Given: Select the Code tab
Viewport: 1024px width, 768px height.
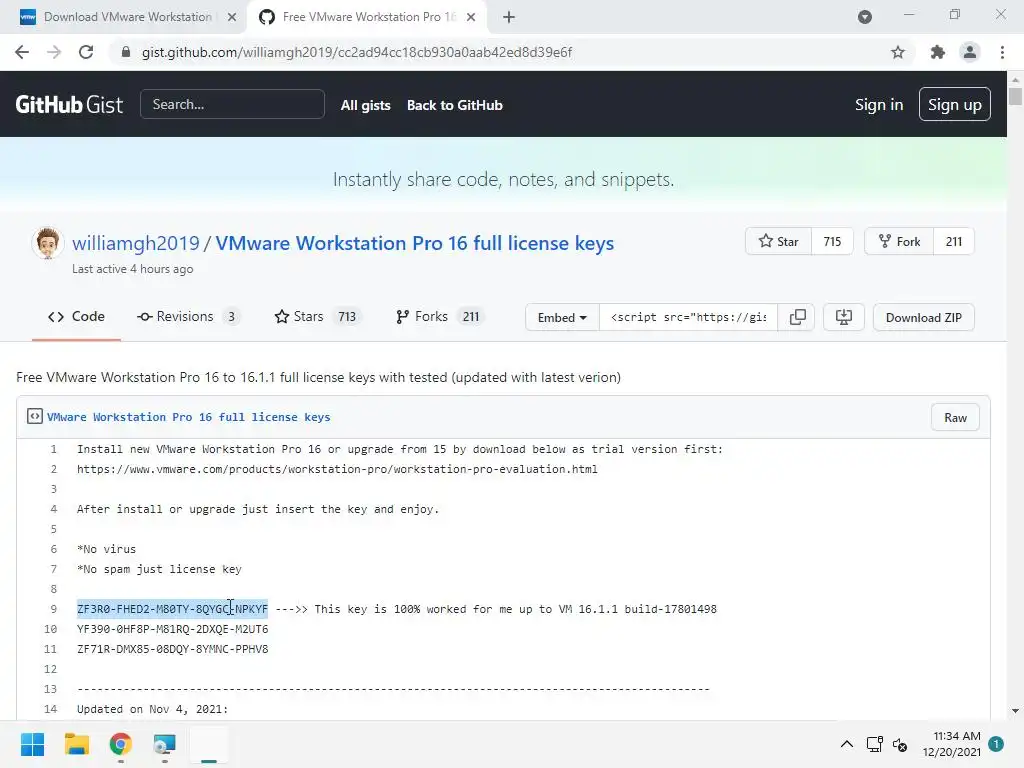Looking at the screenshot, I should pyautogui.click(x=76, y=317).
